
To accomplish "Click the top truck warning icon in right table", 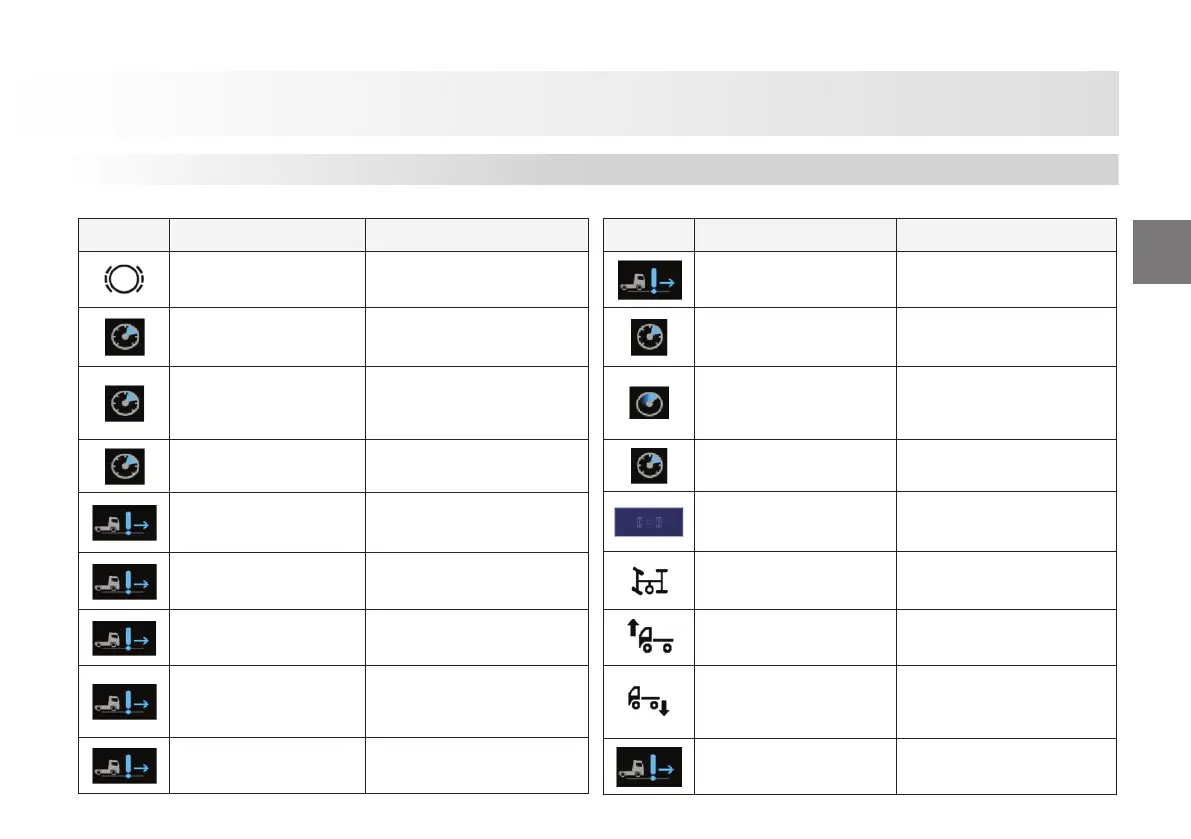I will [x=649, y=279].
